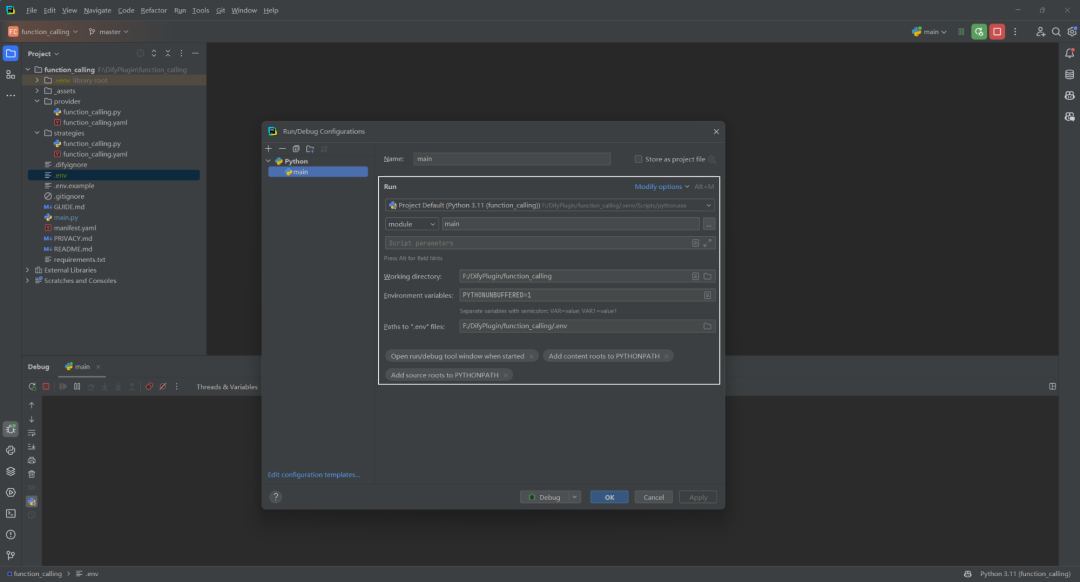Stop the running process with the red square in the top toolbar
Screen dimensions: 1080x582
click(997, 32)
